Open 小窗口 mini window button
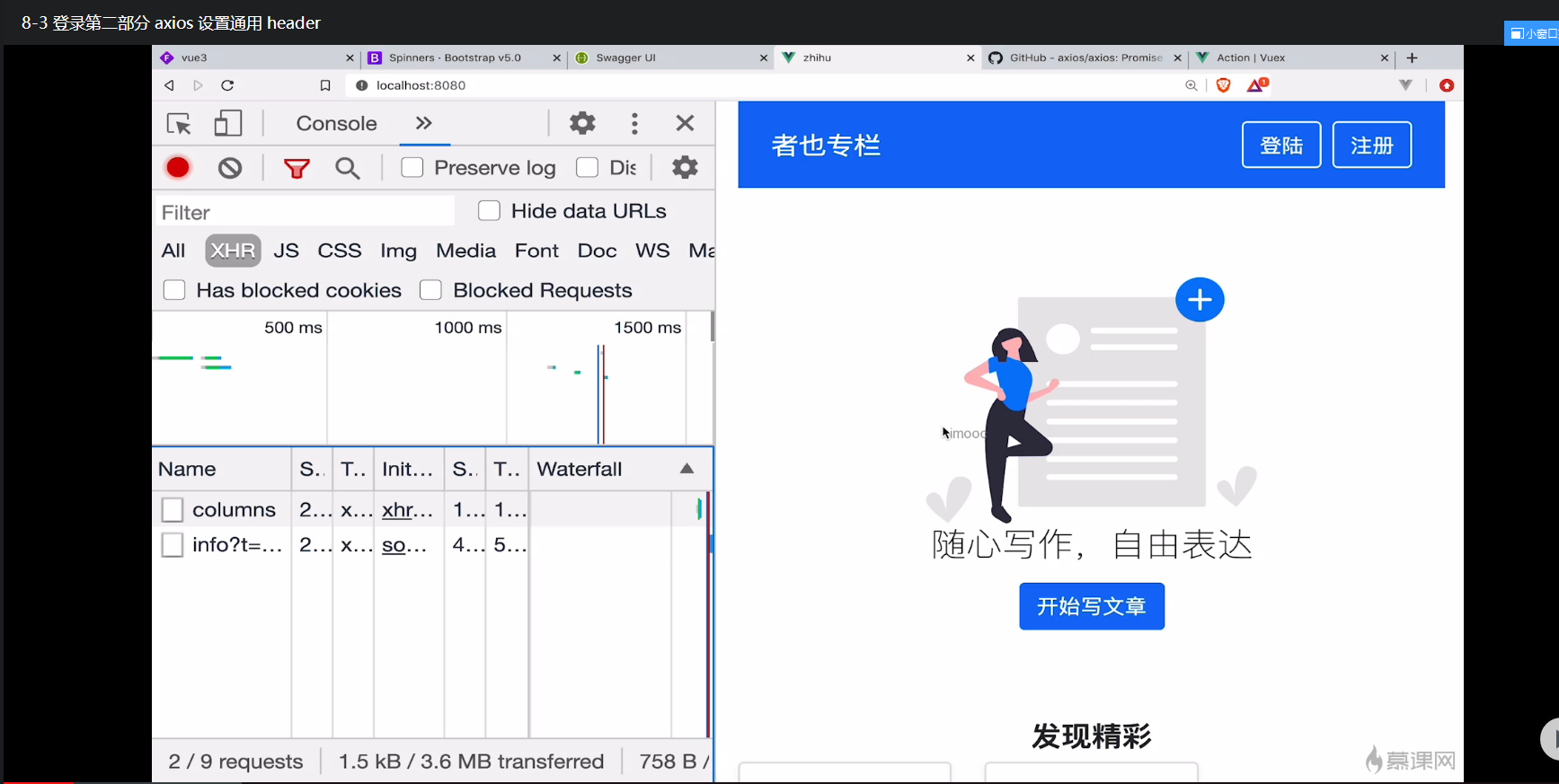 click(x=1532, y=33)
